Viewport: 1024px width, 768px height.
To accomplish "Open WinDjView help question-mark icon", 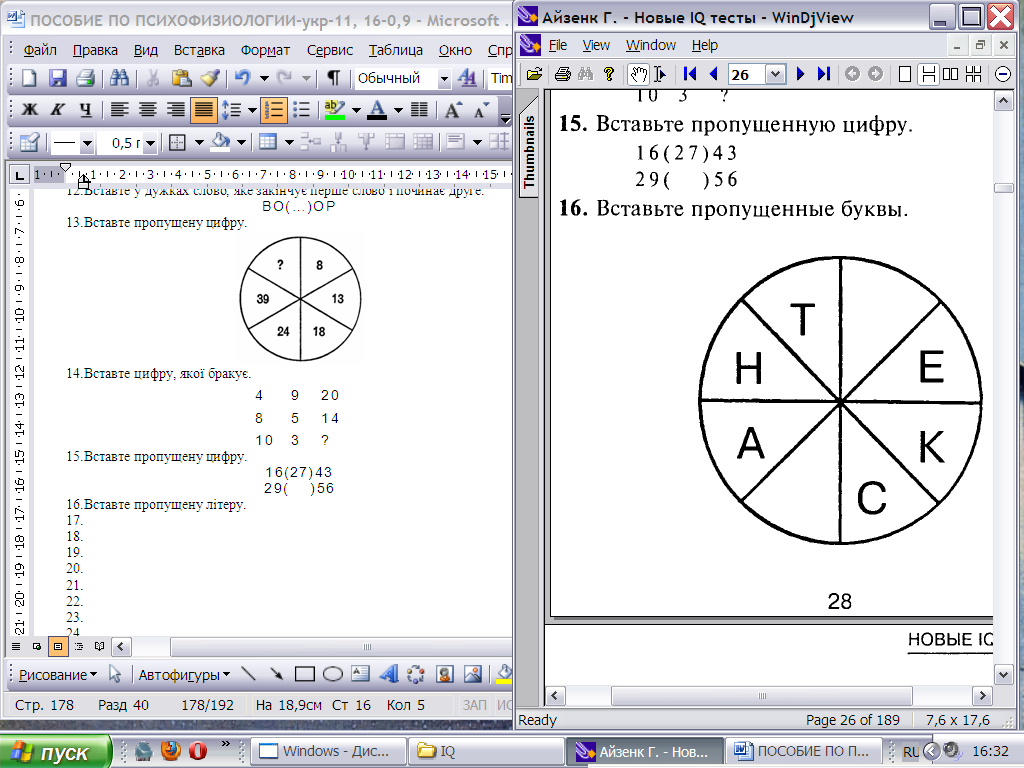I will pos(609,74).
